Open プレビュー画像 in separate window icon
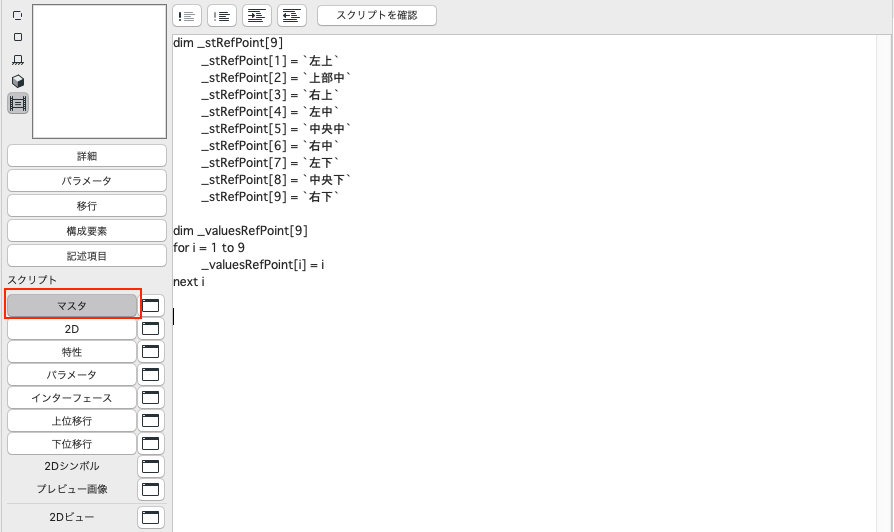This screenshot has height=532, width=894. point(151,489)
